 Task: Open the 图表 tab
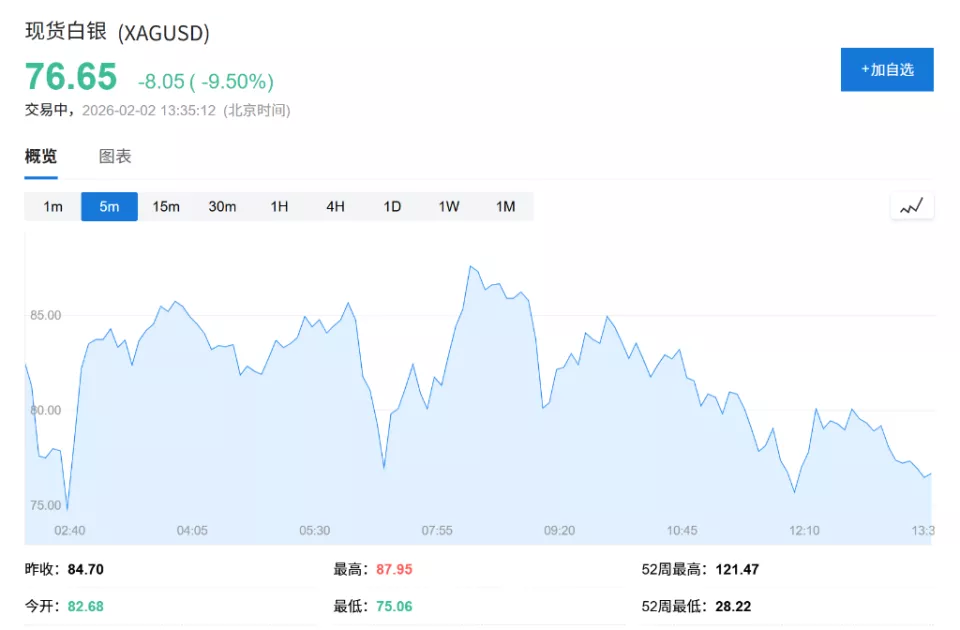click(x=115, y=157)
